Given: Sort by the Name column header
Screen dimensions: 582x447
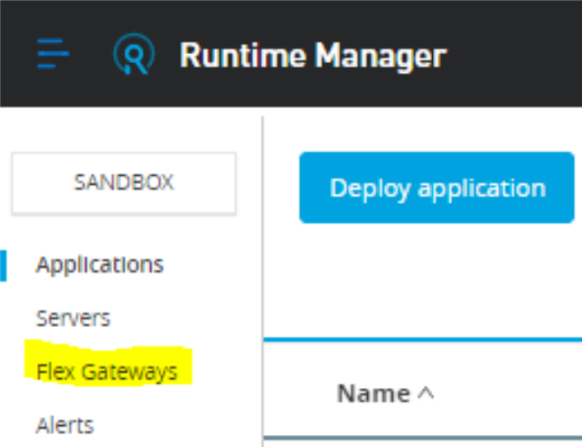Looking at the screenshot, I should pyautogui.click(x=373, y=393).
